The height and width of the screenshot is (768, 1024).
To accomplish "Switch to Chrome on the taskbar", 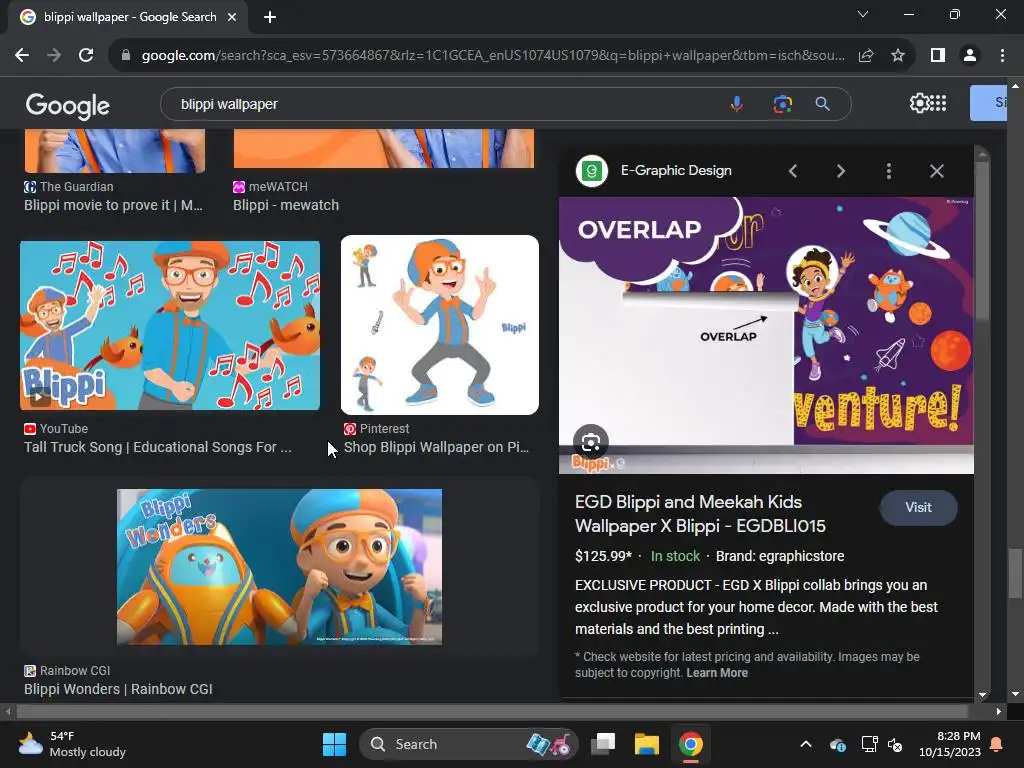I will (x=690, y=744).
